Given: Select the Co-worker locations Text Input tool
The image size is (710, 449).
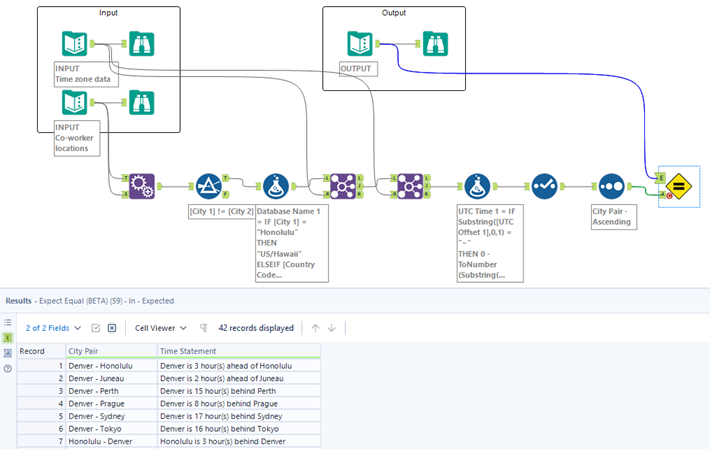Looking at the screenshot, I should tap(74, 102).
